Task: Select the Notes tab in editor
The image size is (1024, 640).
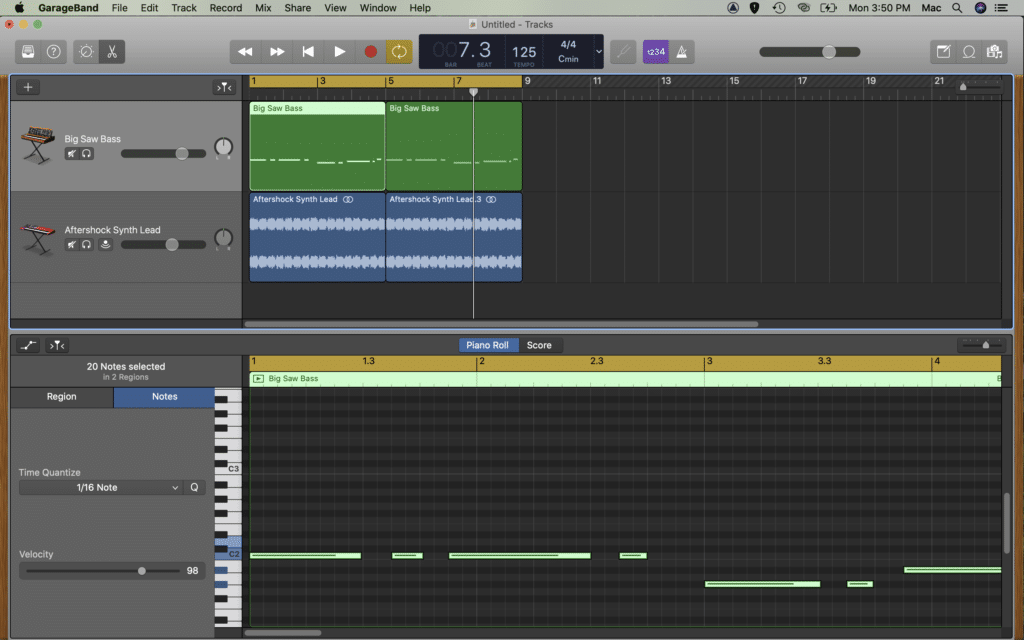Action: pos(165,396)
